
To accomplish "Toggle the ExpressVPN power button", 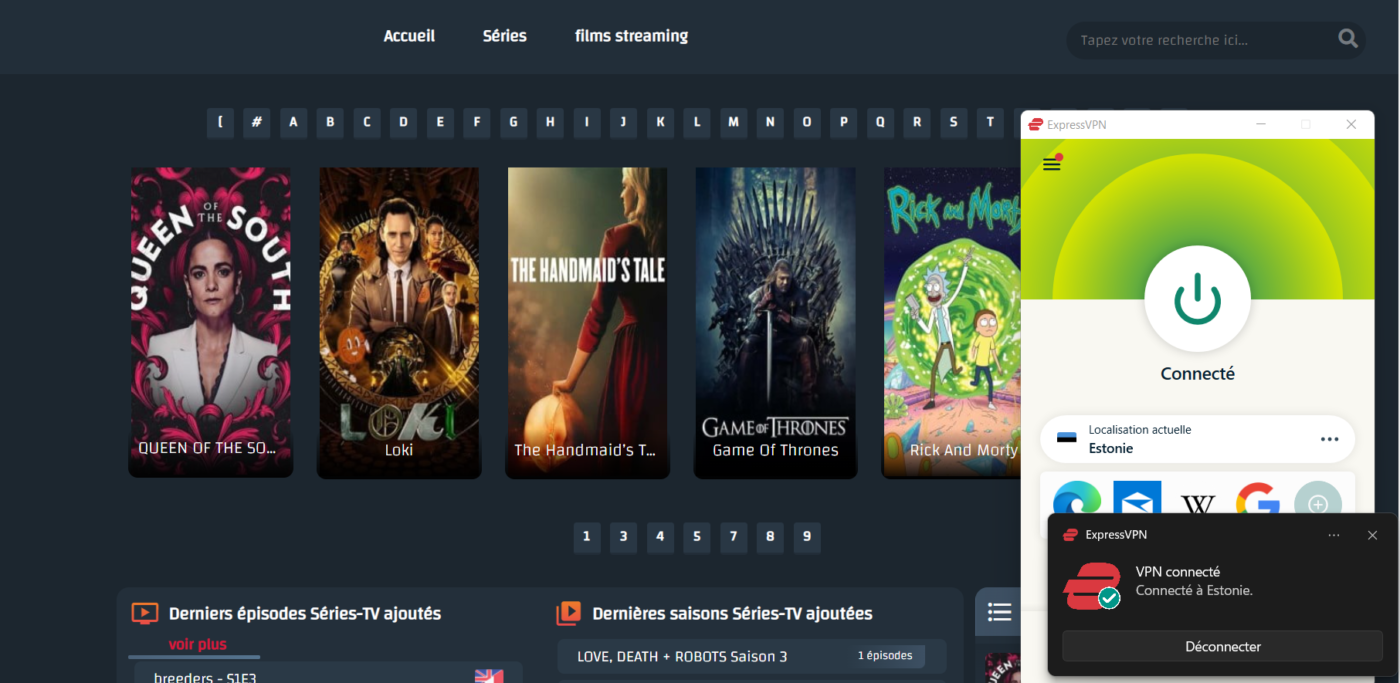I will [x=1197, y=299].
